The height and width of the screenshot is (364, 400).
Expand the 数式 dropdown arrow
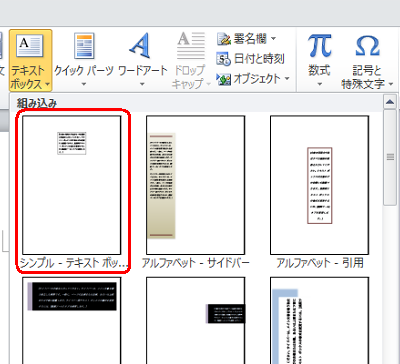click(x=319, y=84)
